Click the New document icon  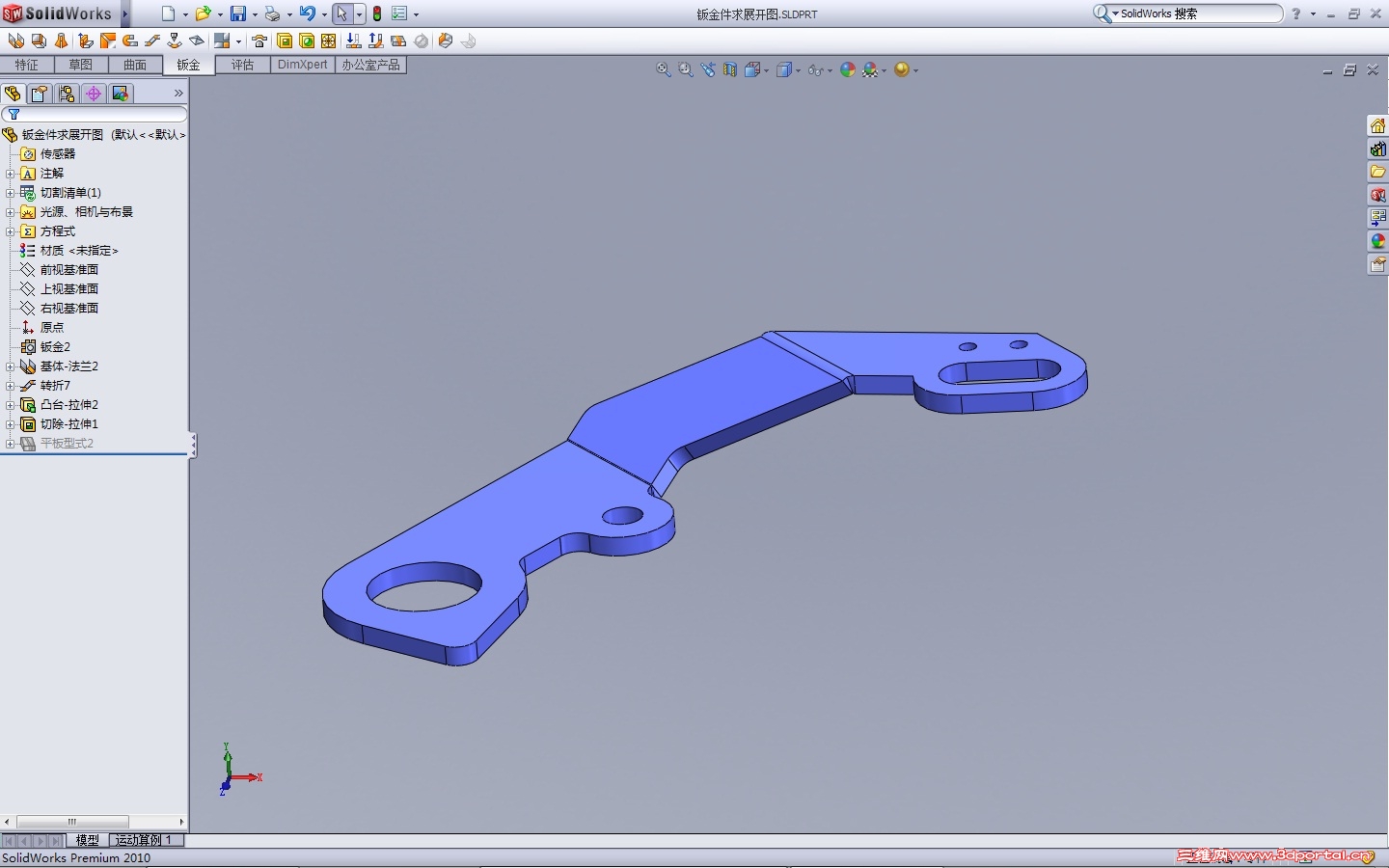click(x=168, y=14)
